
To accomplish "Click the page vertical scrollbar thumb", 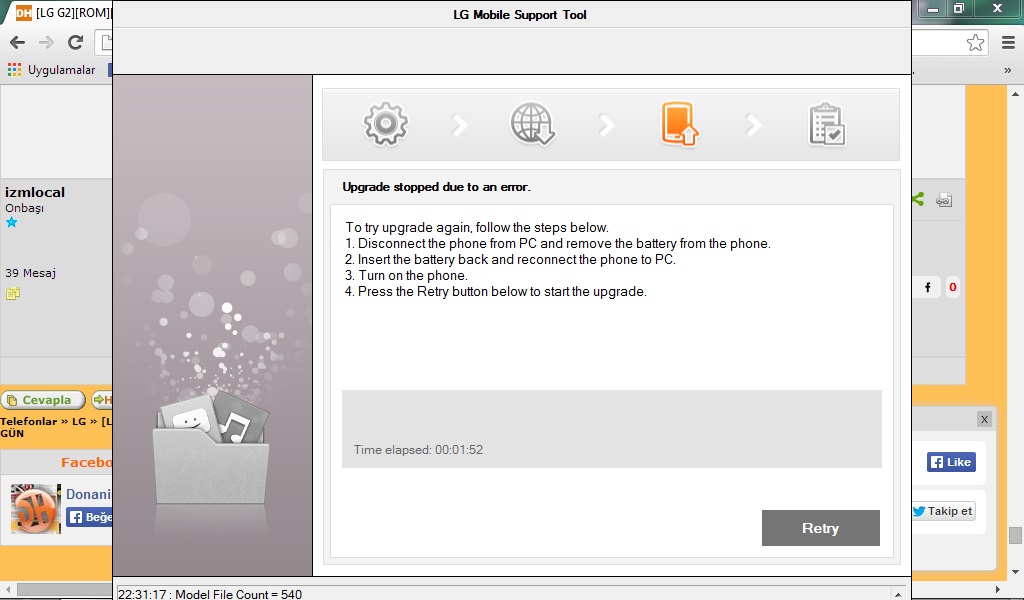I will point(1015,535).
